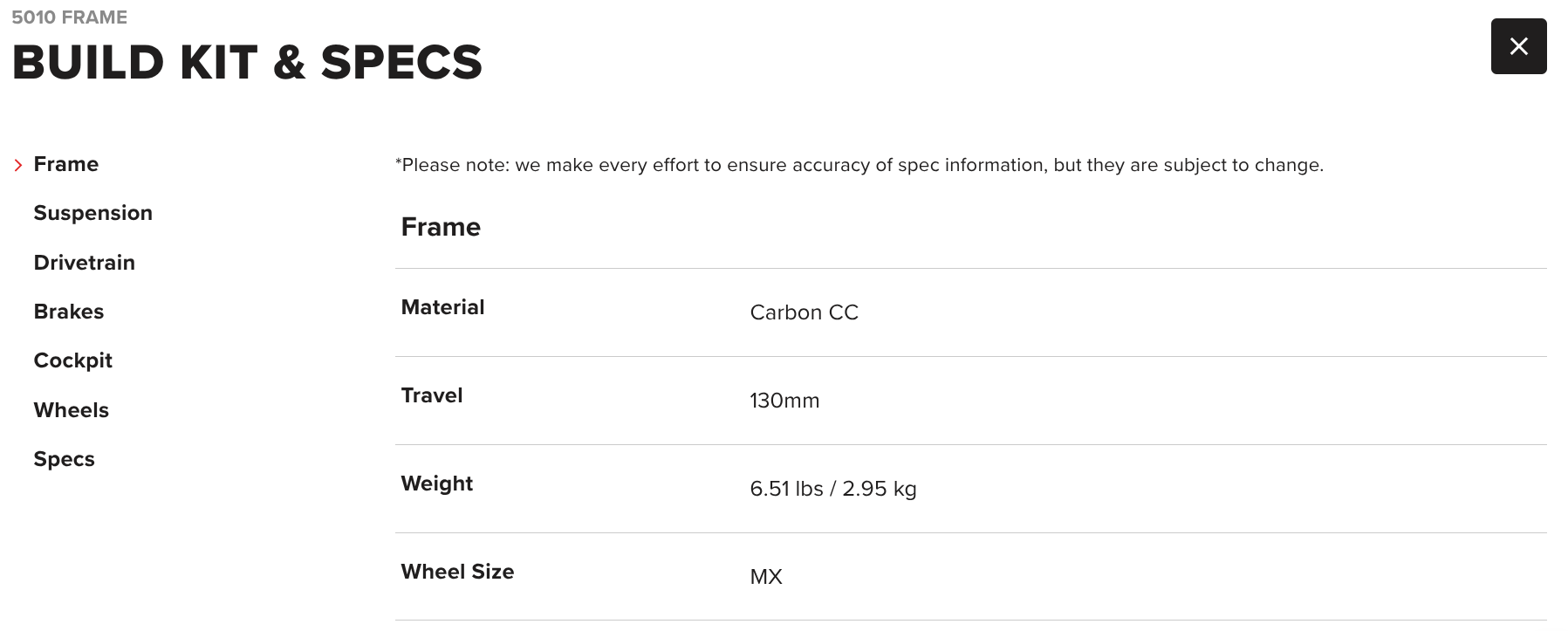1568x631 pixels.
Task: Close the Build Kit & Specs panel
Action: point(1518,46)
